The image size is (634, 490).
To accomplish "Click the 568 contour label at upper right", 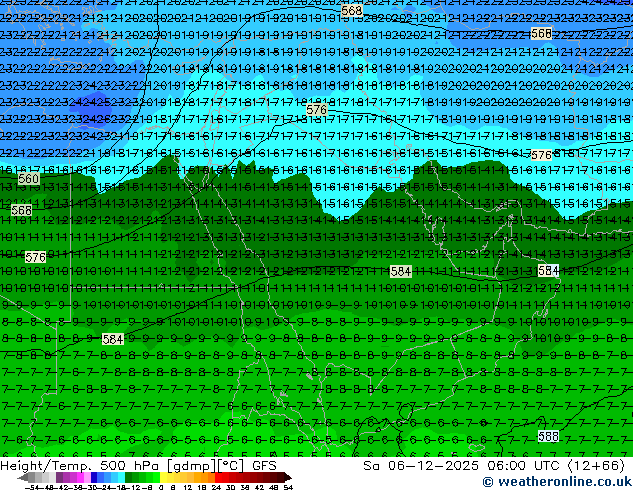I will 541,33.
